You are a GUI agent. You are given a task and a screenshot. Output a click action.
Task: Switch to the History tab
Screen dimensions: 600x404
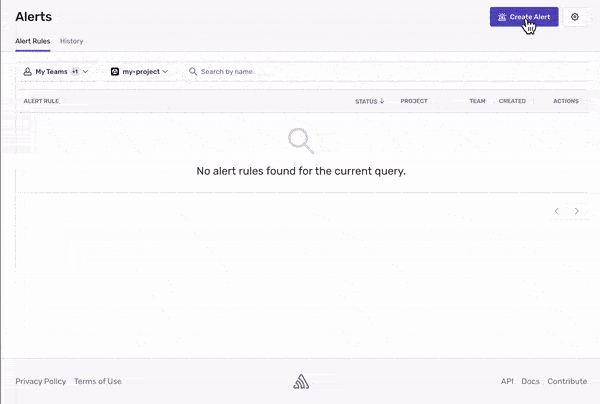click(x=71, y=41)
